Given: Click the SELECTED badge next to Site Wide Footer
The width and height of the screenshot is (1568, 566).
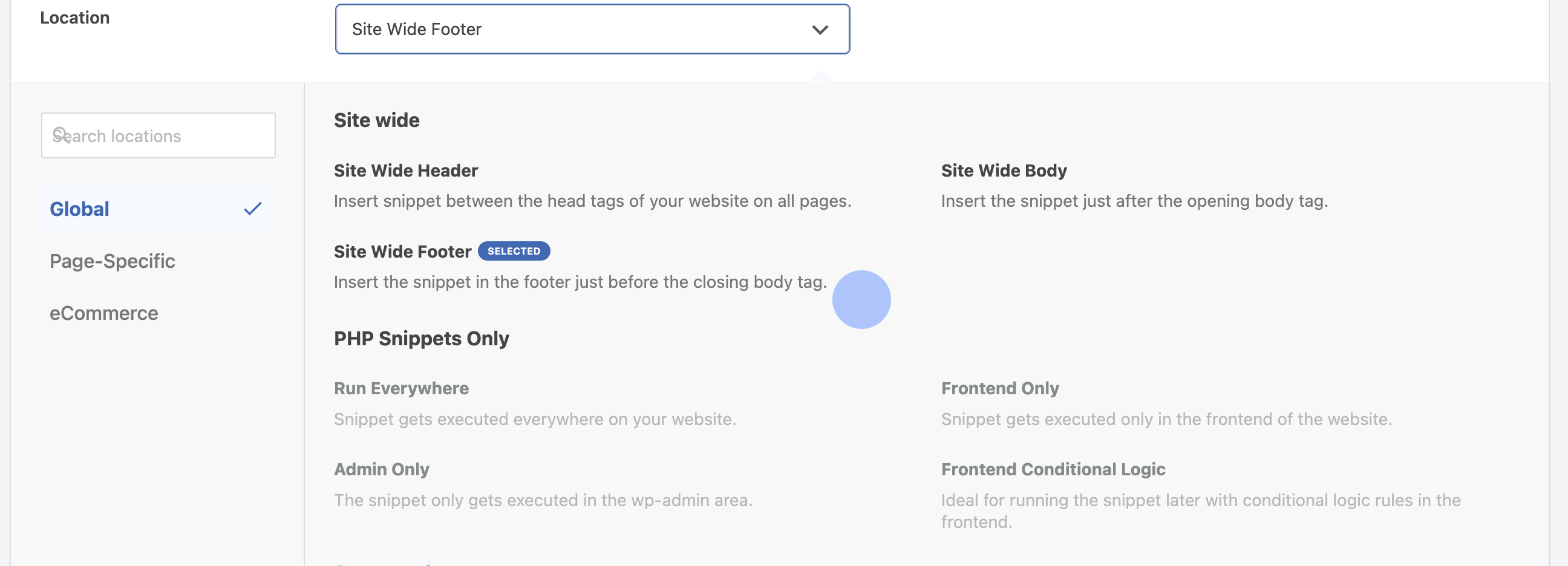Looking at the screenshot, I should pos(514,251).
